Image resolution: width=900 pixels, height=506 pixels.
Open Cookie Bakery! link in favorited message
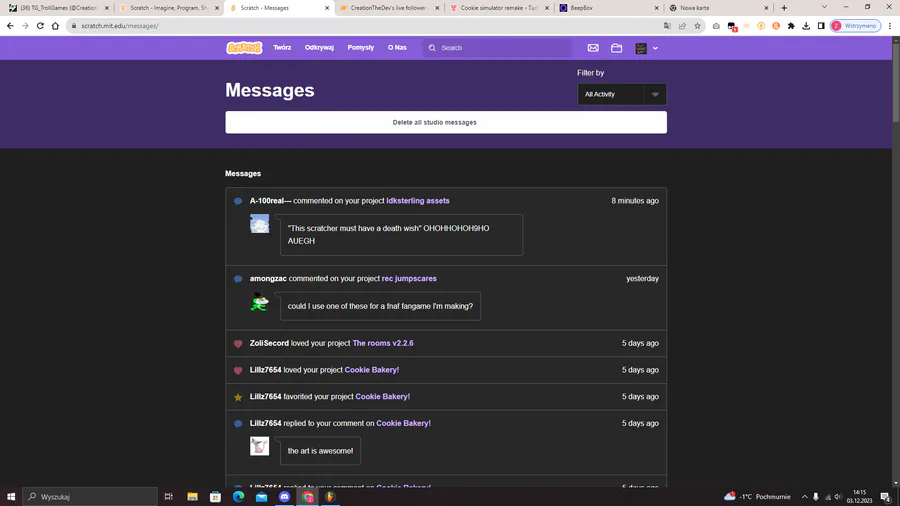tap(383, 396)
